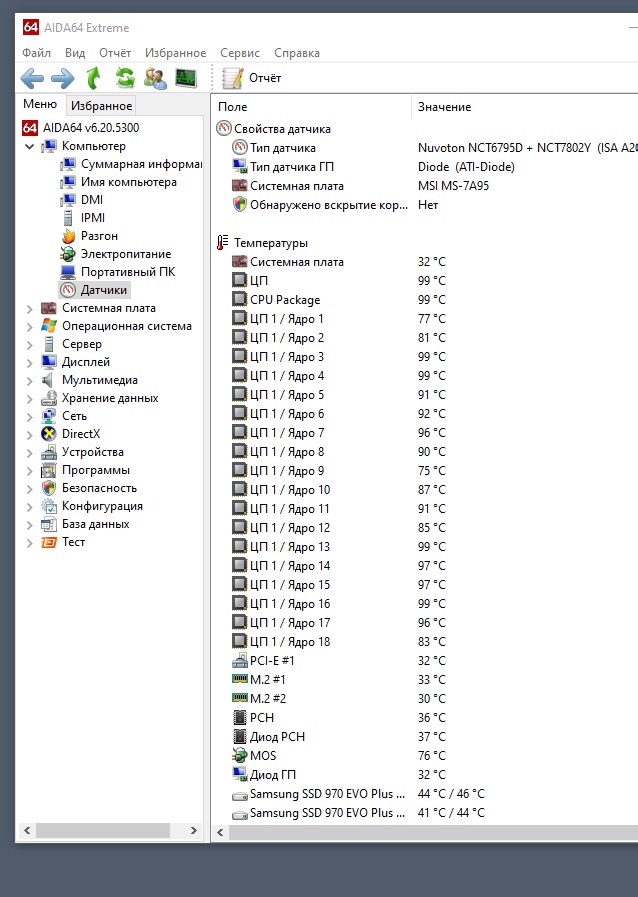Click the Электропитание plug icon

(x=68, y=254)
